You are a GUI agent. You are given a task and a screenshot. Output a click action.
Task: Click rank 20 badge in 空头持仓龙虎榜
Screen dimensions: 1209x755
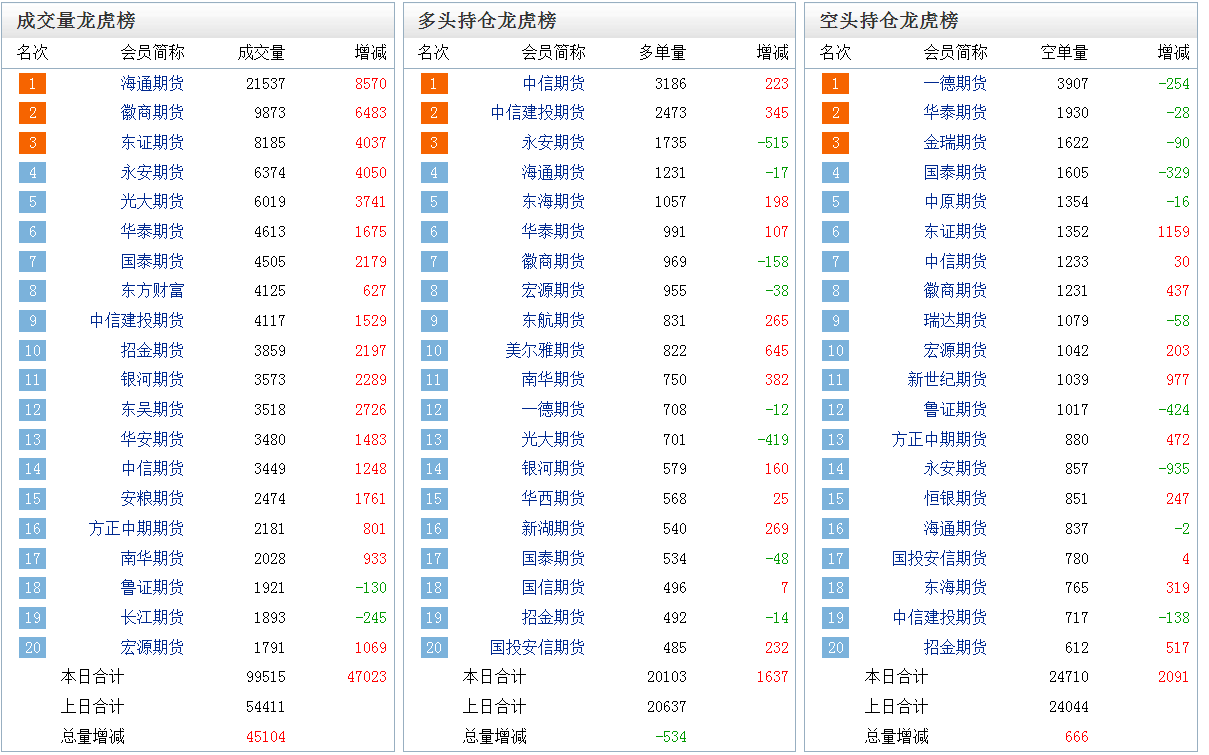pos(836,647)
